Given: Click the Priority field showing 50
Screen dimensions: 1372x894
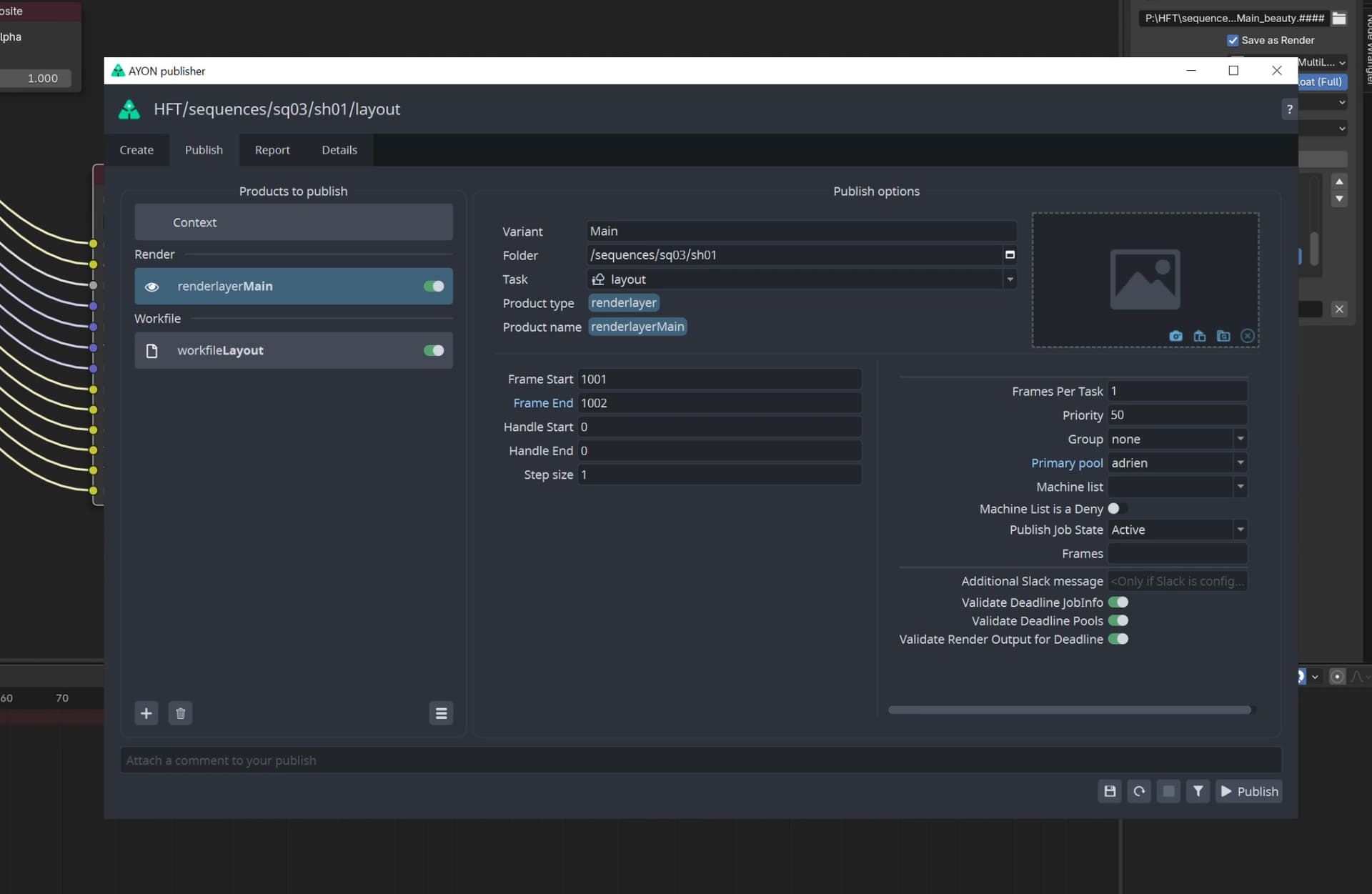Looking at the screenshot, I should pos(1177,415).
